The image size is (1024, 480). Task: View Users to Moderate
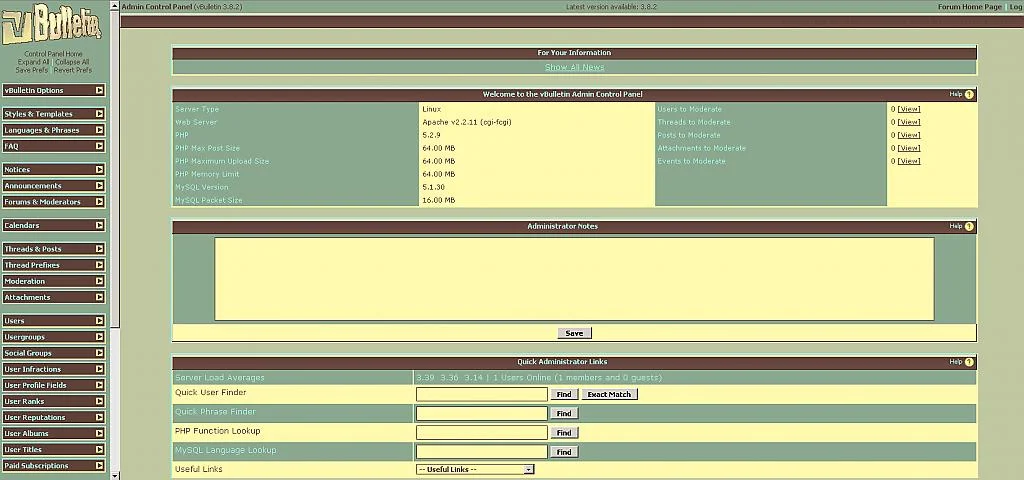coord(908,109)
